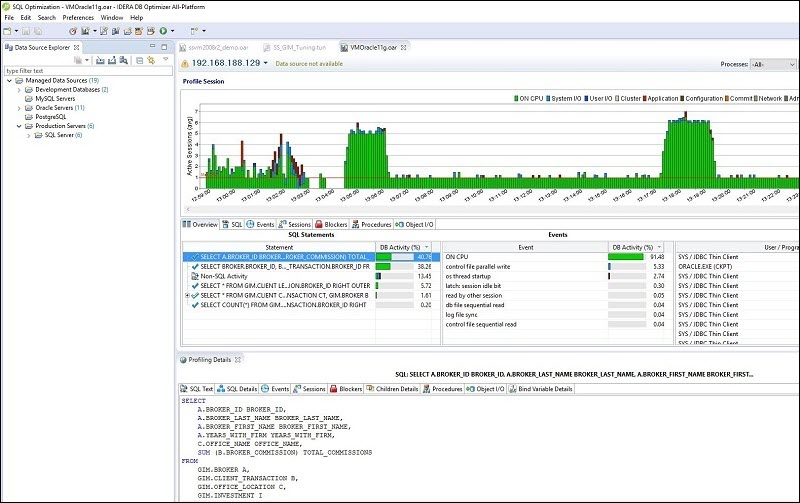Open the Edit menu
Image resolution: width=800 pixels, height=503 pixels.
coord(26,17)
